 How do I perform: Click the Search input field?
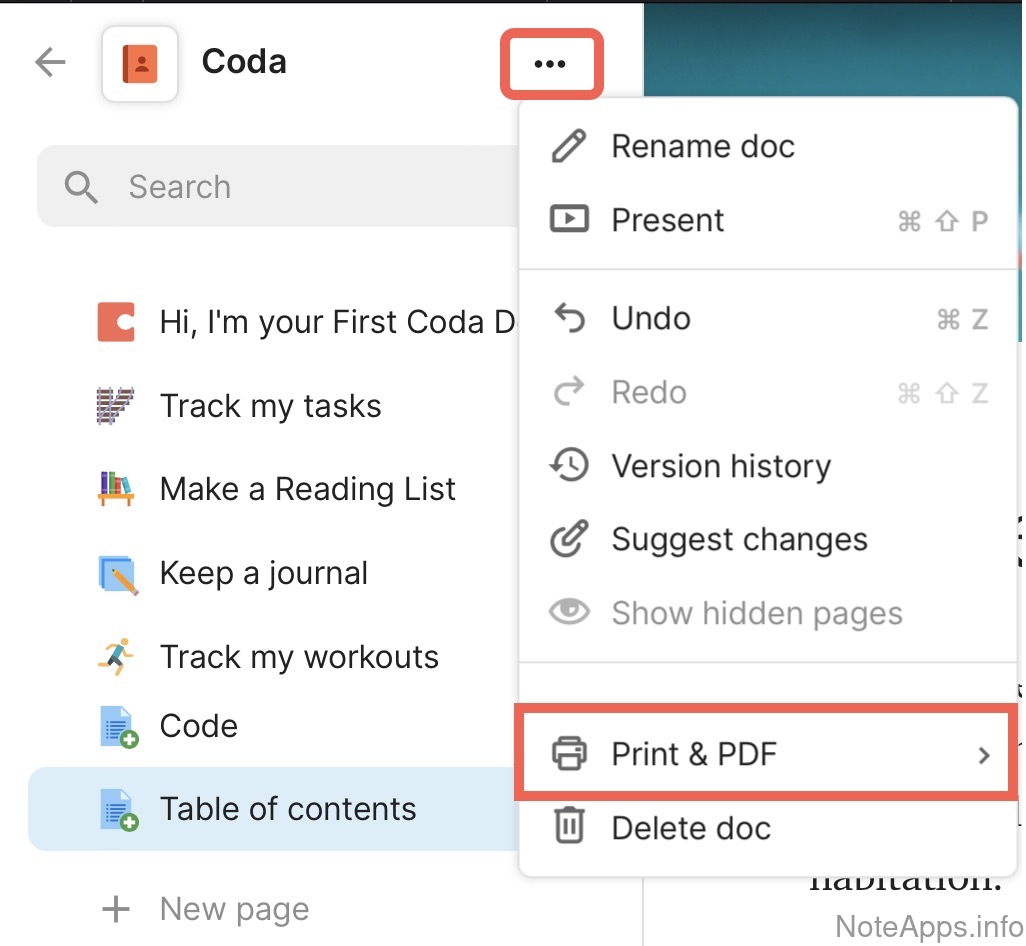click(x=300, y=187)
